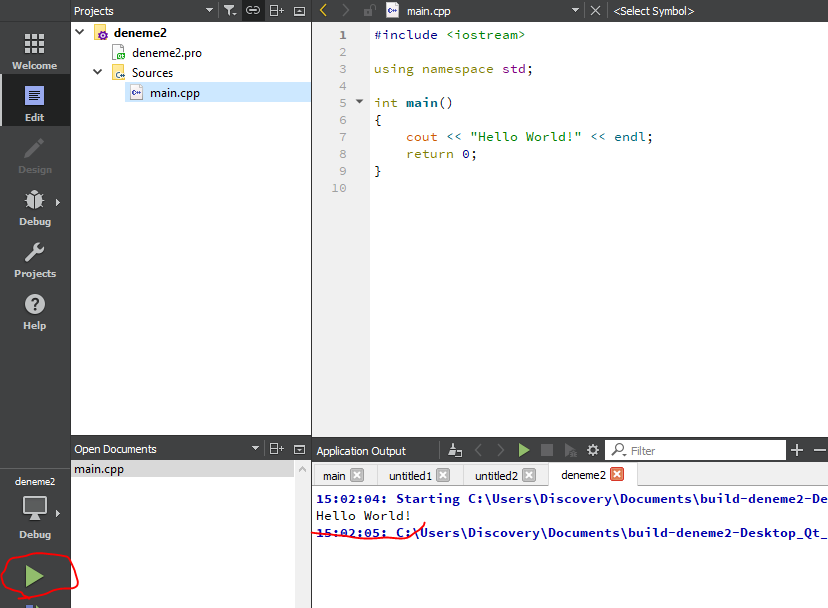This screenshot has height=608, width=828.
Task: Switch to Edit mode
Action: tap(34, 102)
